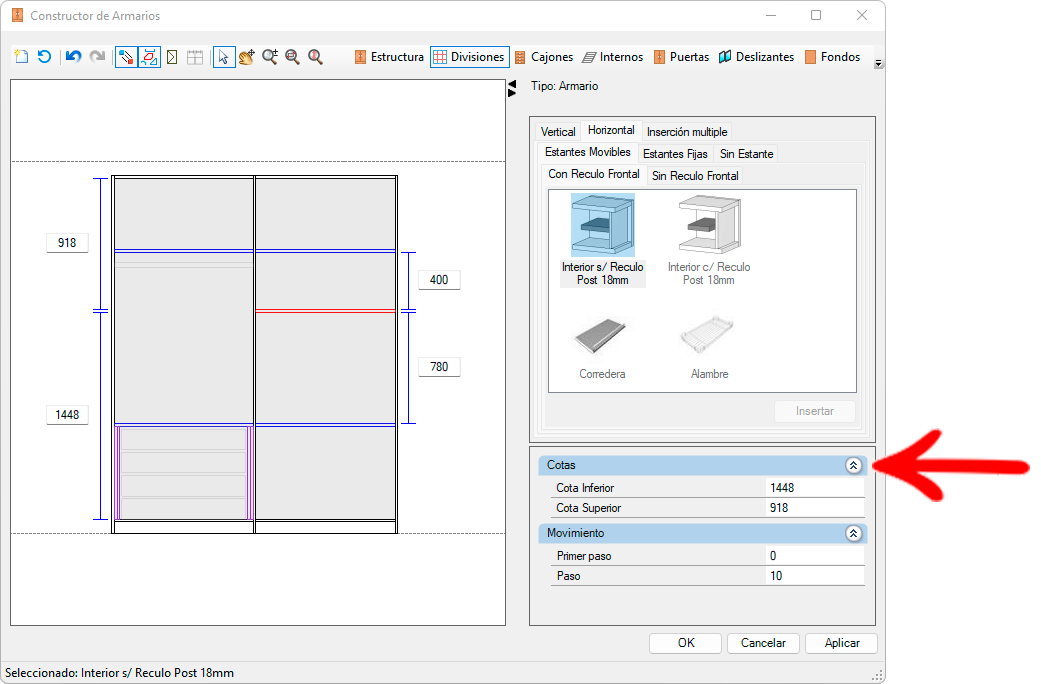This screenshot has width=1041, height=684.
Task: Click the zoom 1:1 magnifier
Action: click(x=315, y=57)
